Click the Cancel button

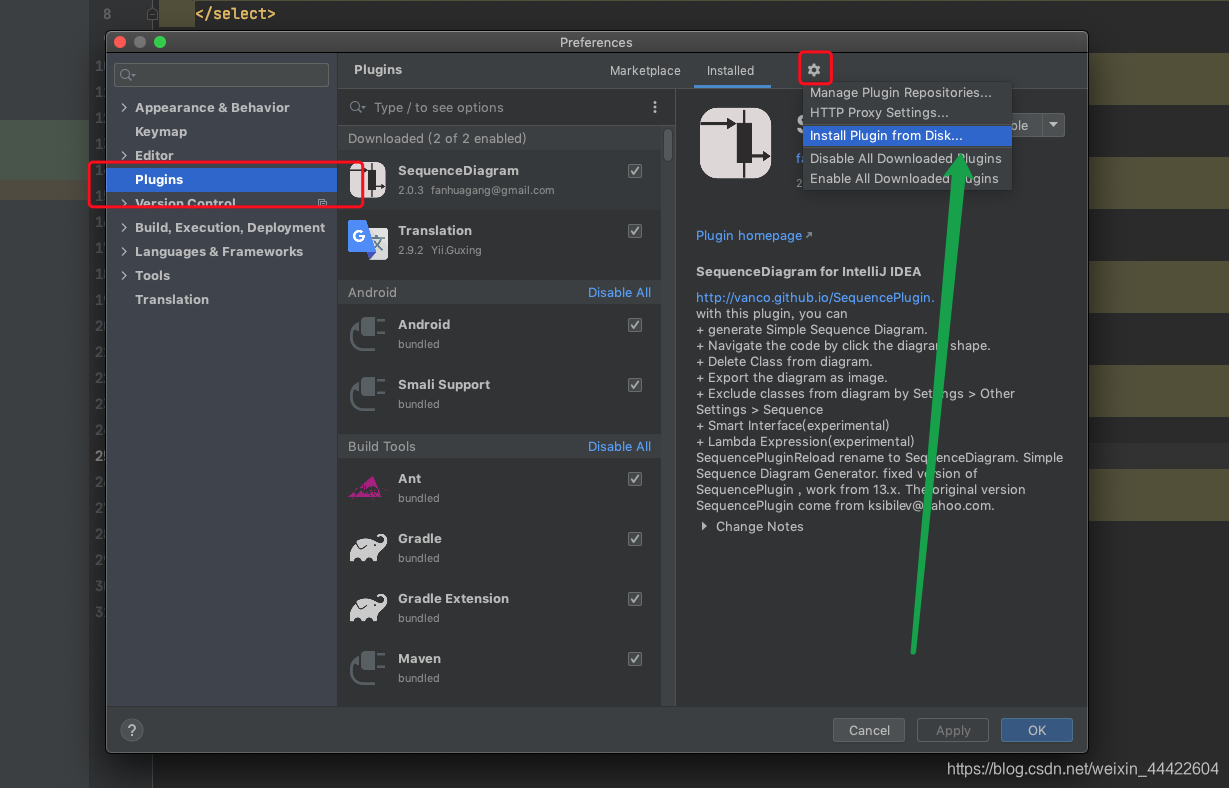869,730
